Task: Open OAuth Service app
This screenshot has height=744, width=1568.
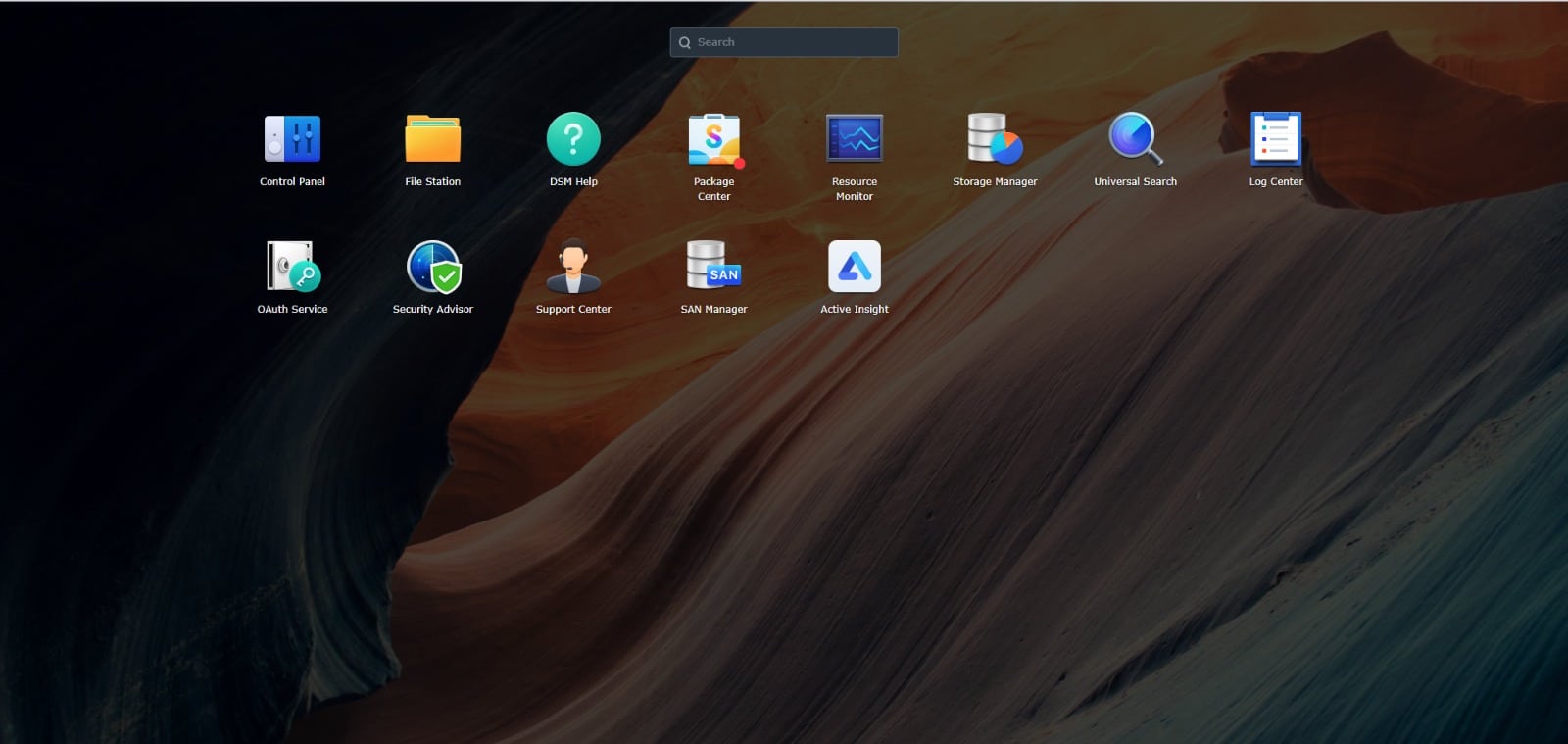Action: (x=292, y=267)
